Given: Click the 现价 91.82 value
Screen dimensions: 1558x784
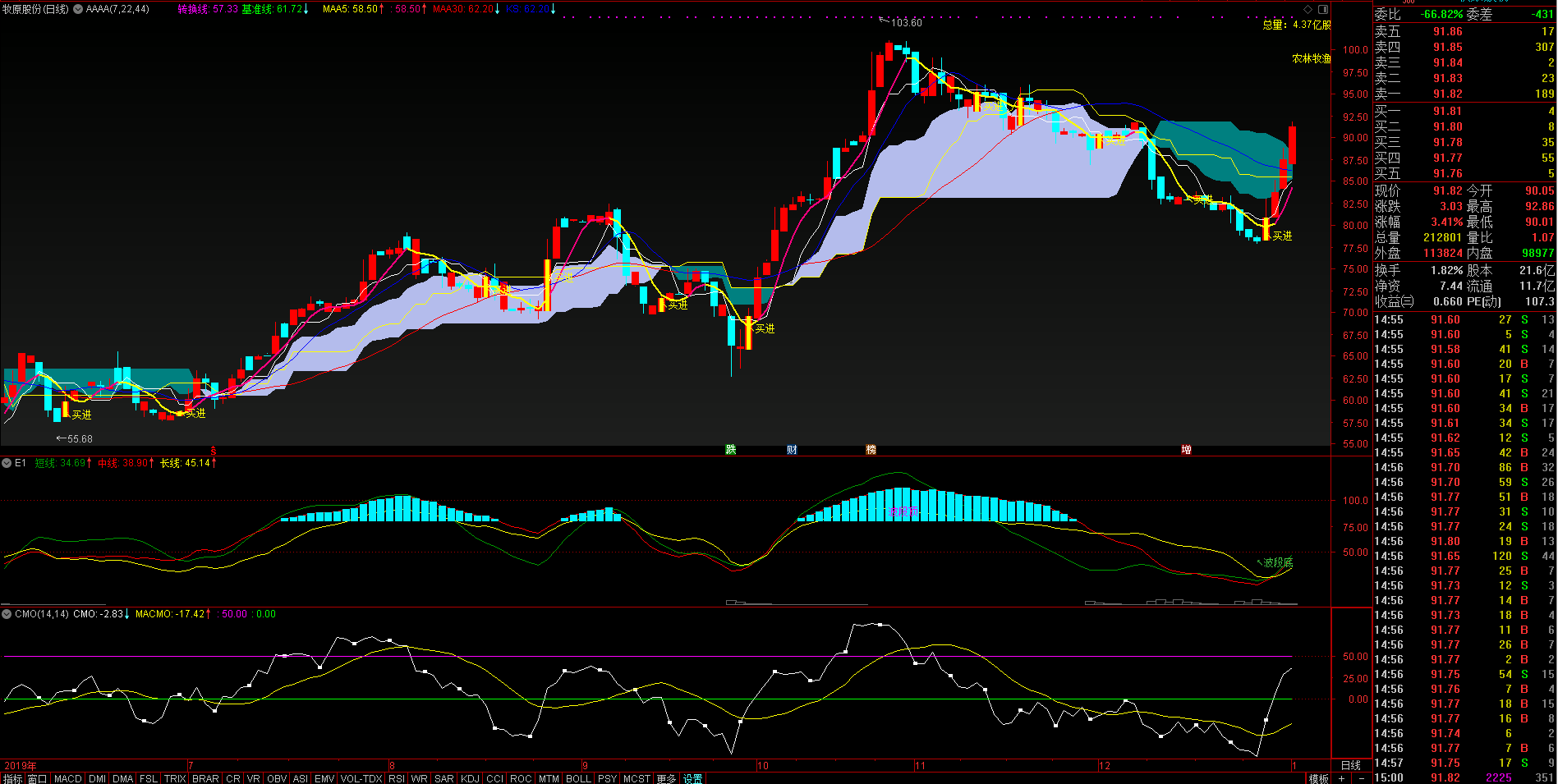Looking at the screenshot, I should click(x=1448, y=190).
